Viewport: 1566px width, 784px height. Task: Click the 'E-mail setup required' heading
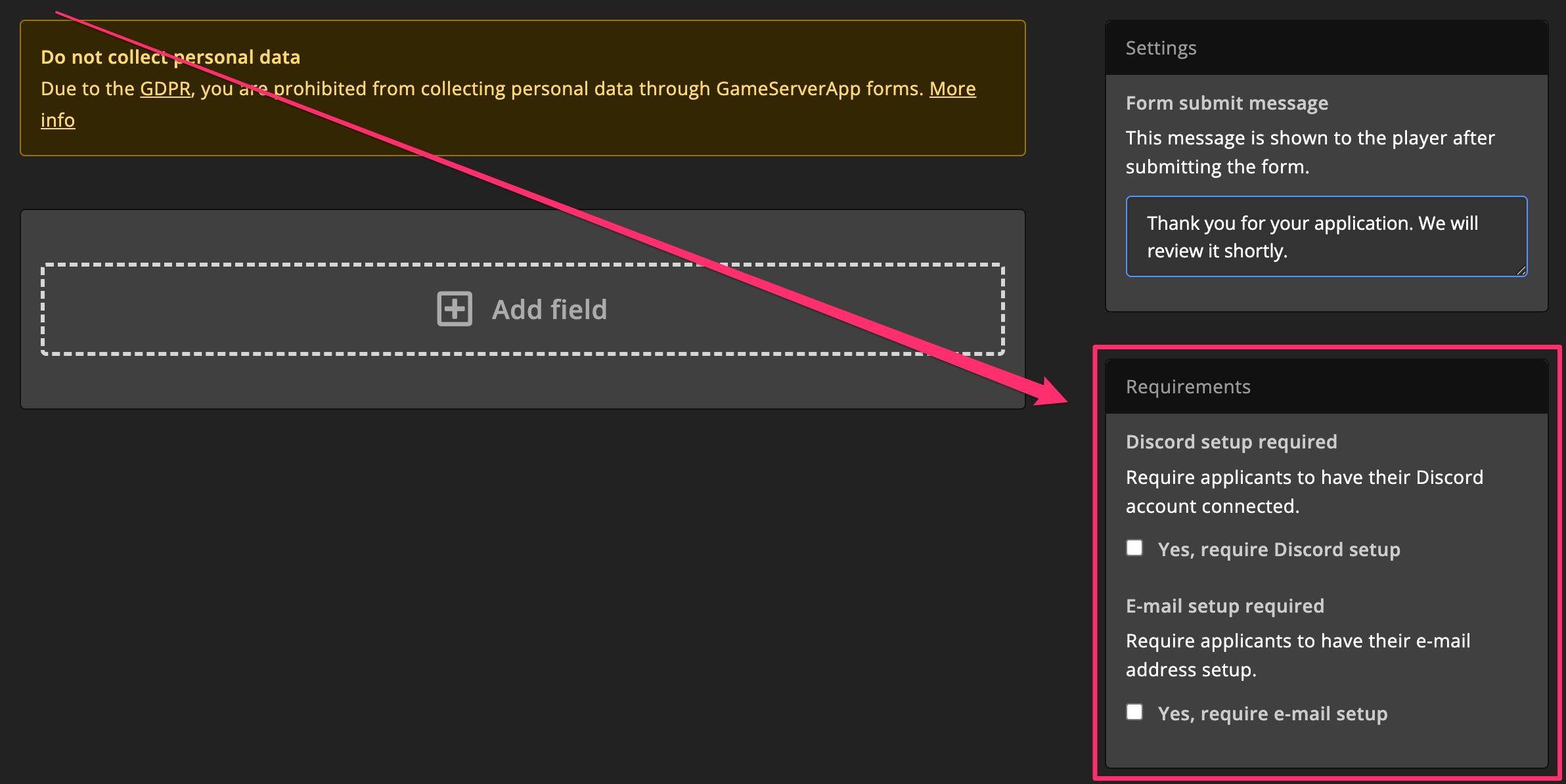1224,606
